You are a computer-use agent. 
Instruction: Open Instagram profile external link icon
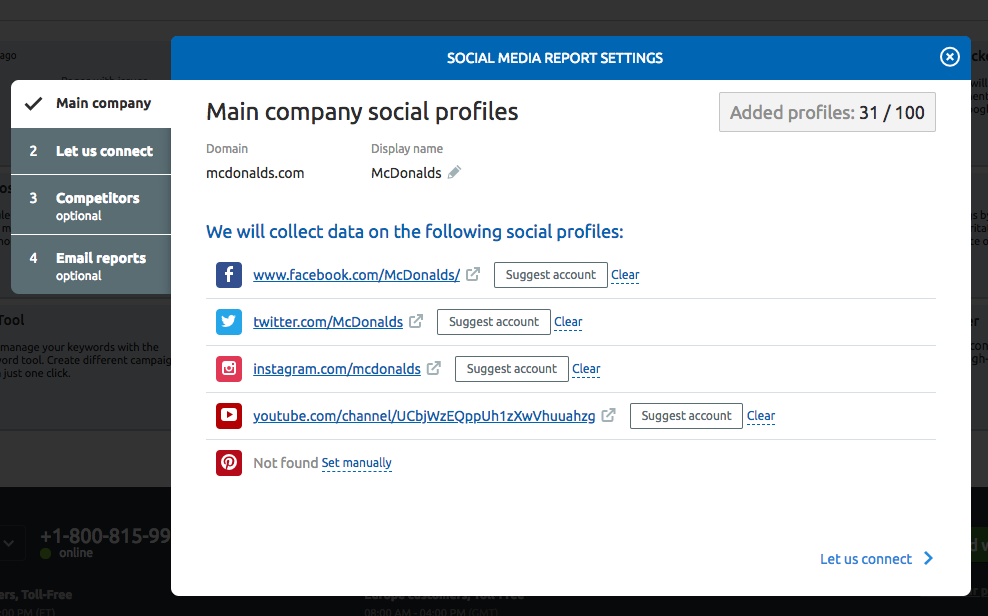pyautogui.click(x=434, y=368)
